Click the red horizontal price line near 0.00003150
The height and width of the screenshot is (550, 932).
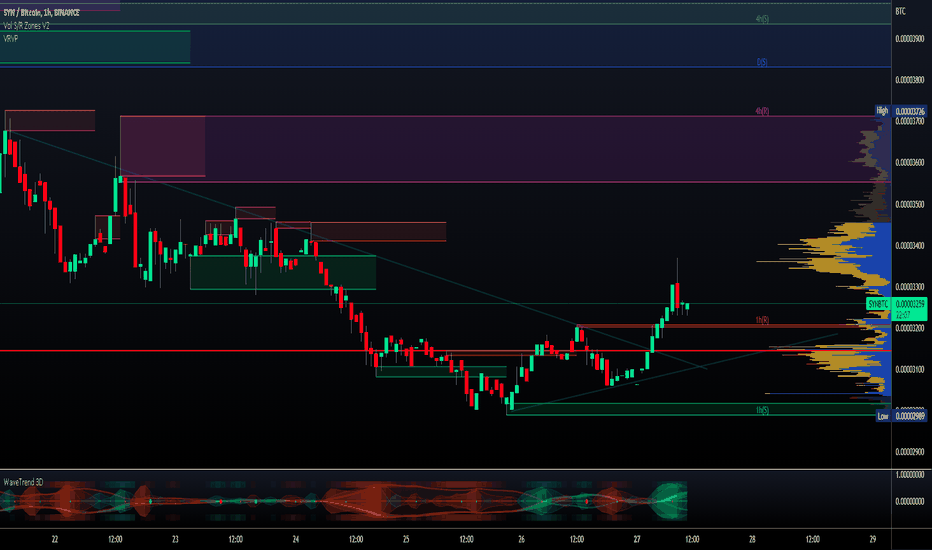pyautogui.click(x=445, y=351)
